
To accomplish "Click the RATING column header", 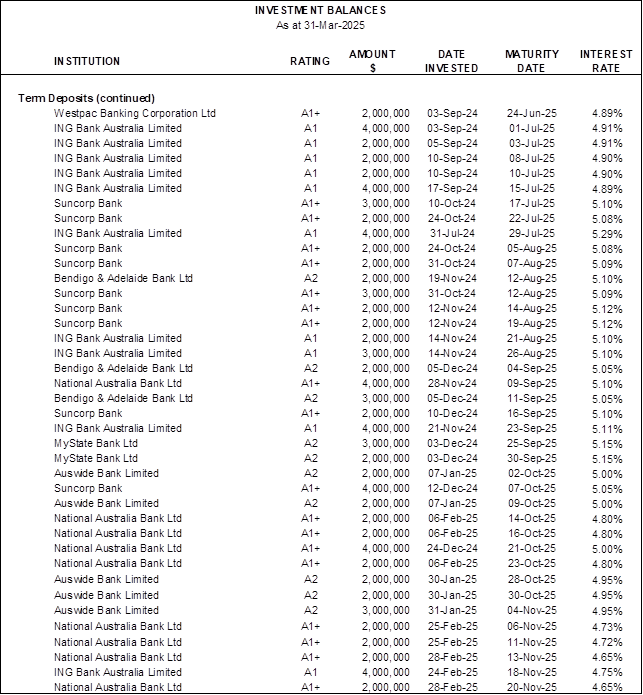I will click(x=310, y=61).
